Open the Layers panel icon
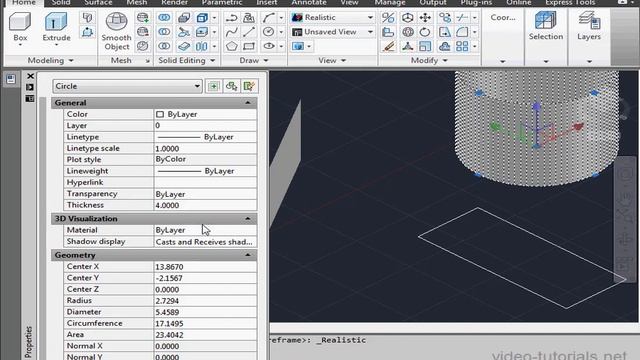 (x=589, y=21)
